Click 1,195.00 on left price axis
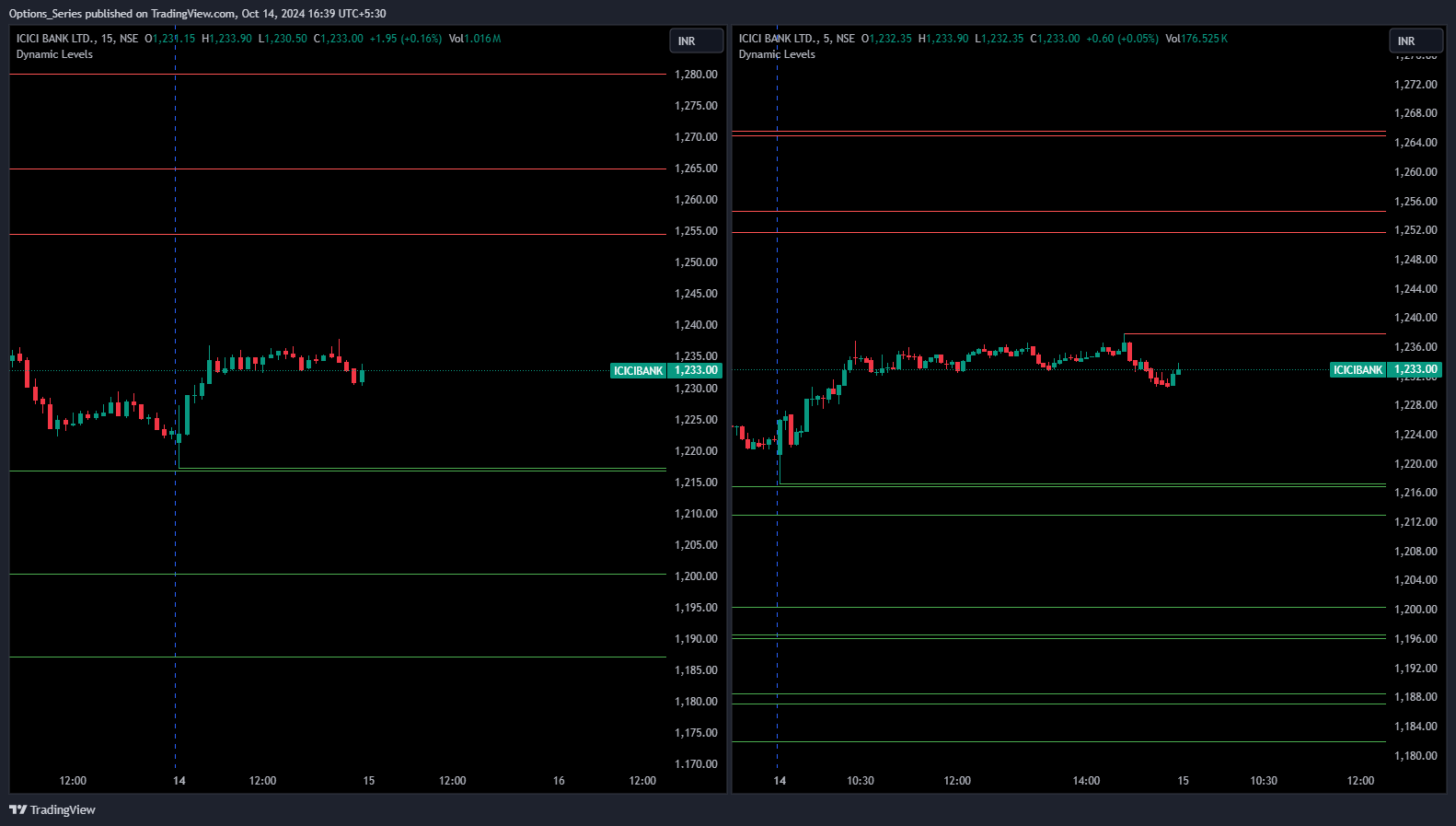The image size is (1456, 826). click(696, 608)
